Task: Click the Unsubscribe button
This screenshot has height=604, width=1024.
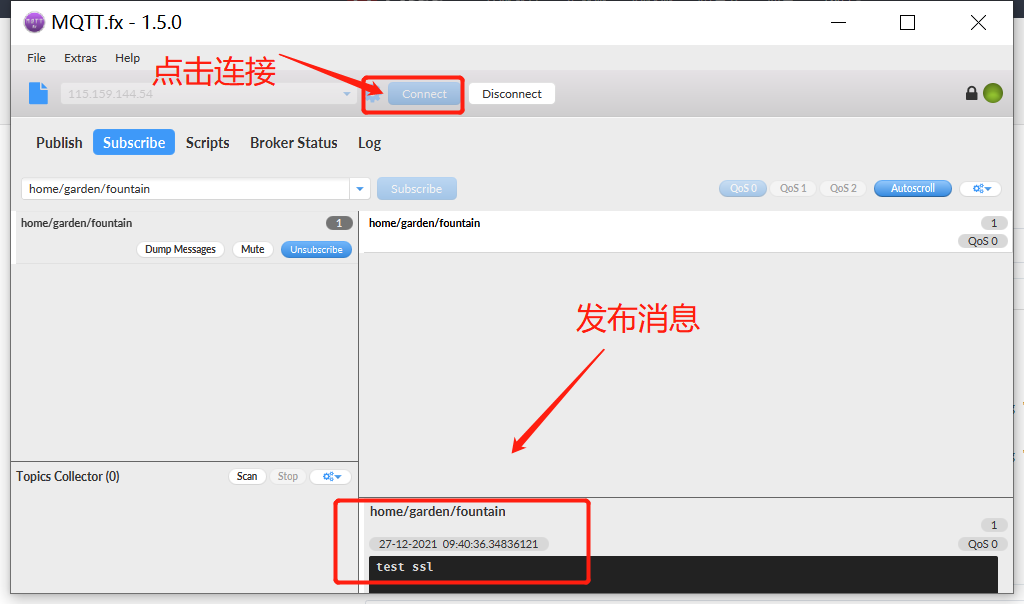Action: (x=316, y=249)
